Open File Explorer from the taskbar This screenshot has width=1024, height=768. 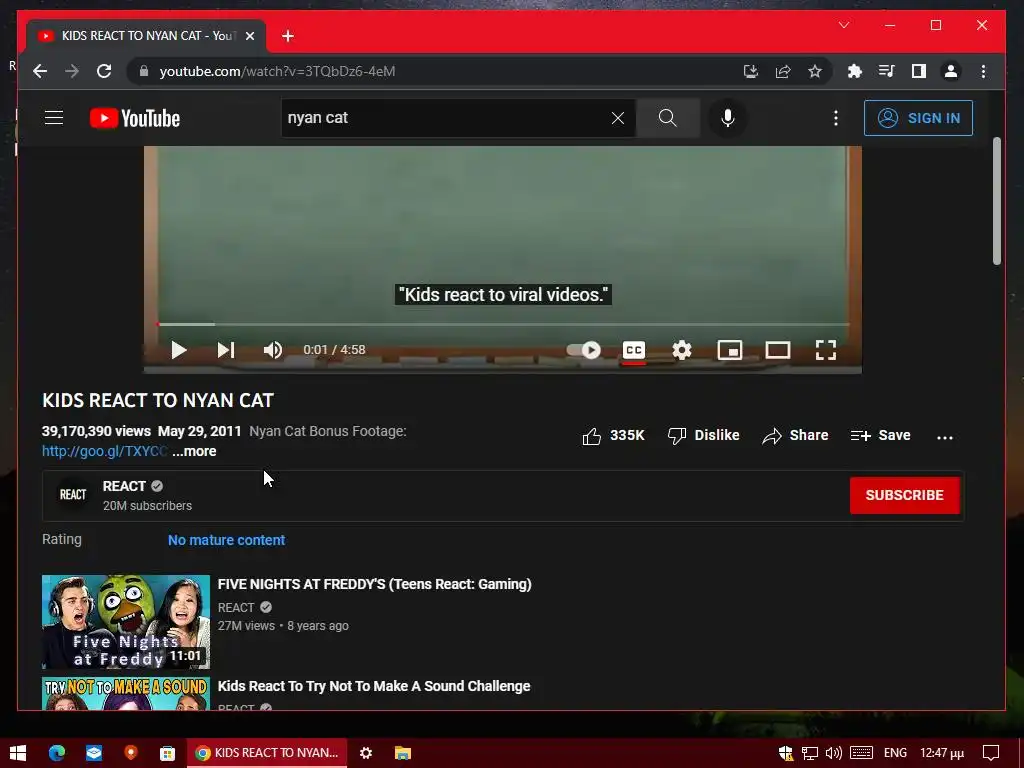point(403,753)
